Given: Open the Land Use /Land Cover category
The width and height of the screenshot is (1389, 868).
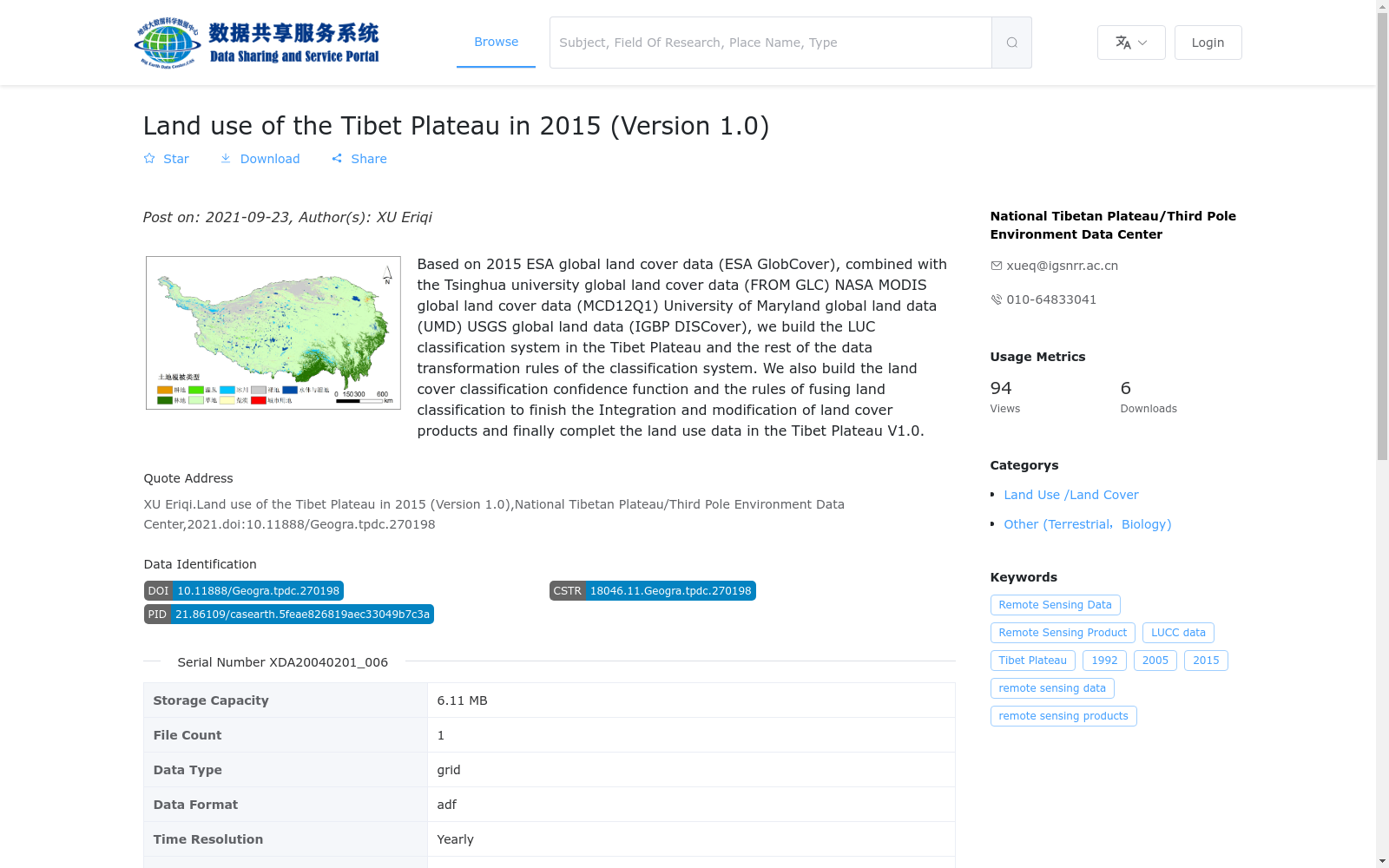Looking at the screenshot, I should pyautogui.click(x=1070, y=495).
